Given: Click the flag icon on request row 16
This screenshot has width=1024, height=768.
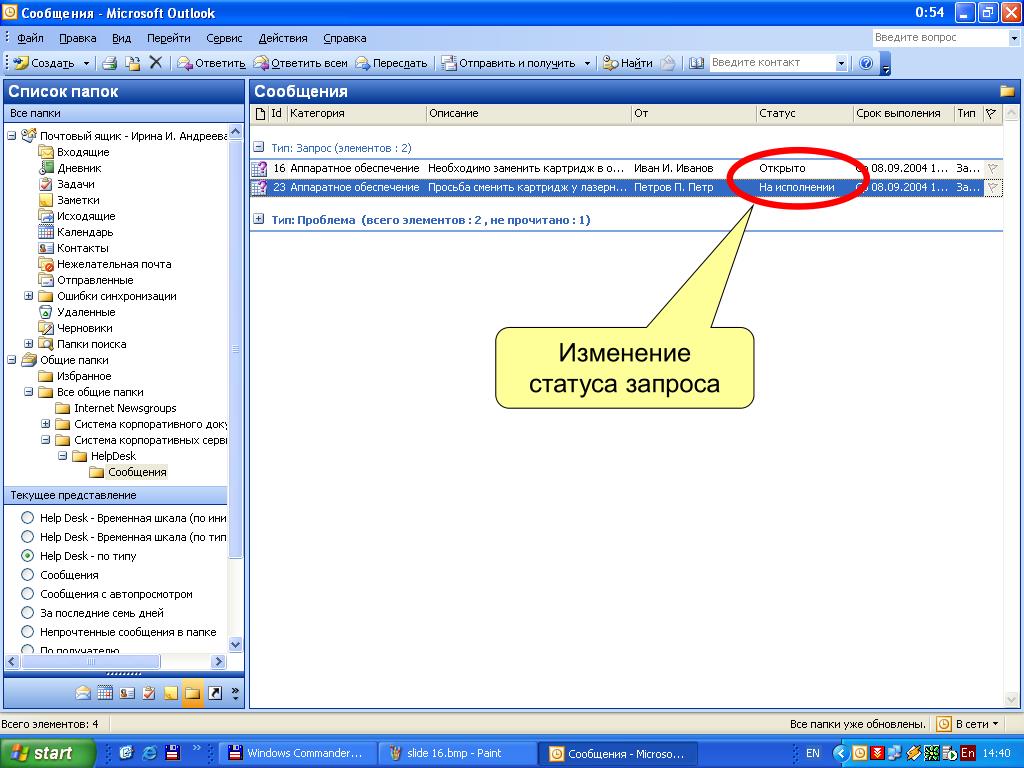Looking at the screenshot, I should (993, 168).
